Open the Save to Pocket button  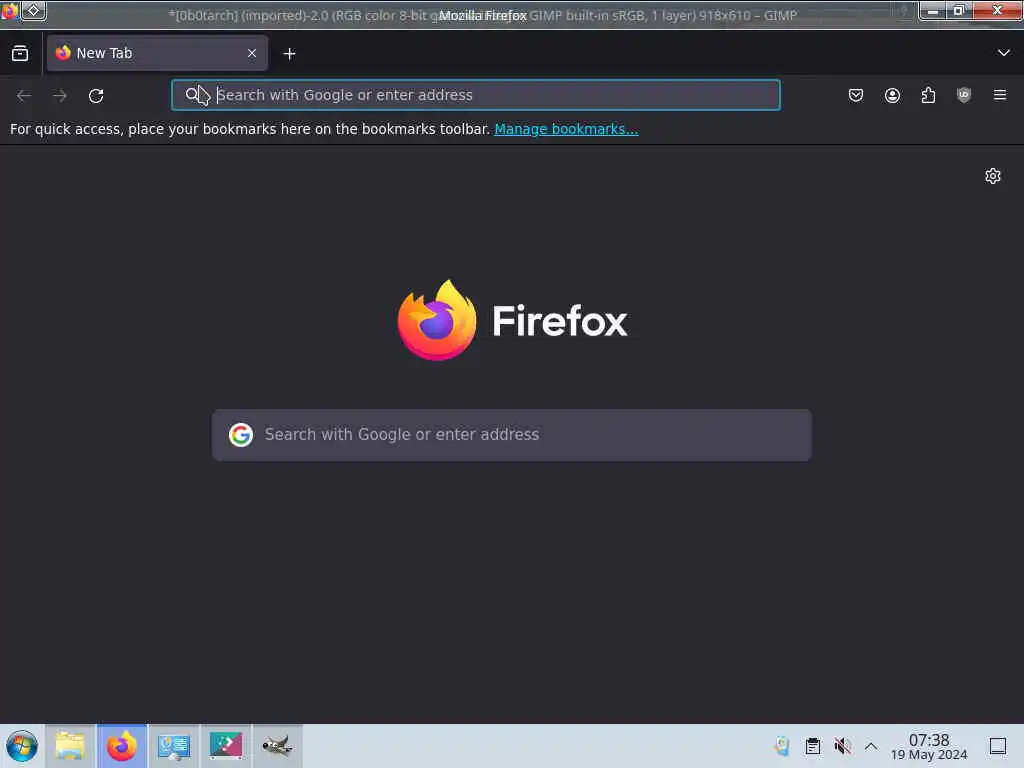pyautogui.click(x=856, y=95)
